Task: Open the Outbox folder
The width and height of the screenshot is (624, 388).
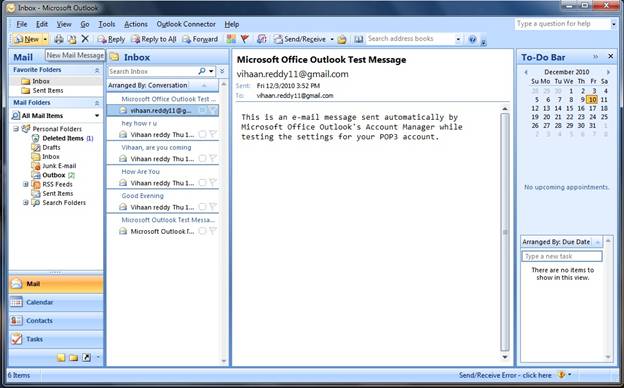Action: point(53,175)
